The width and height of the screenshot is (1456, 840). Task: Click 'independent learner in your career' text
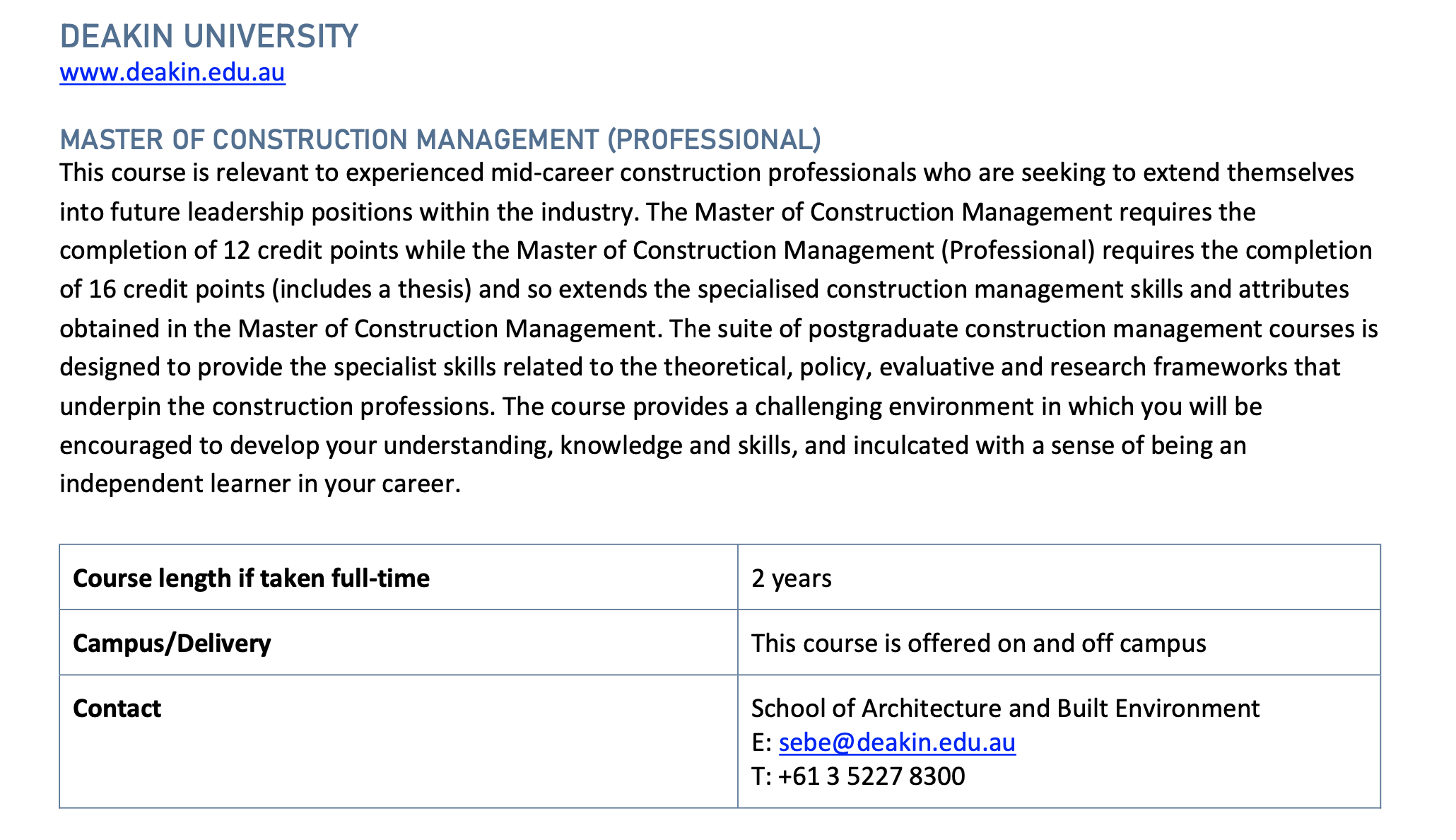(259, 484)
